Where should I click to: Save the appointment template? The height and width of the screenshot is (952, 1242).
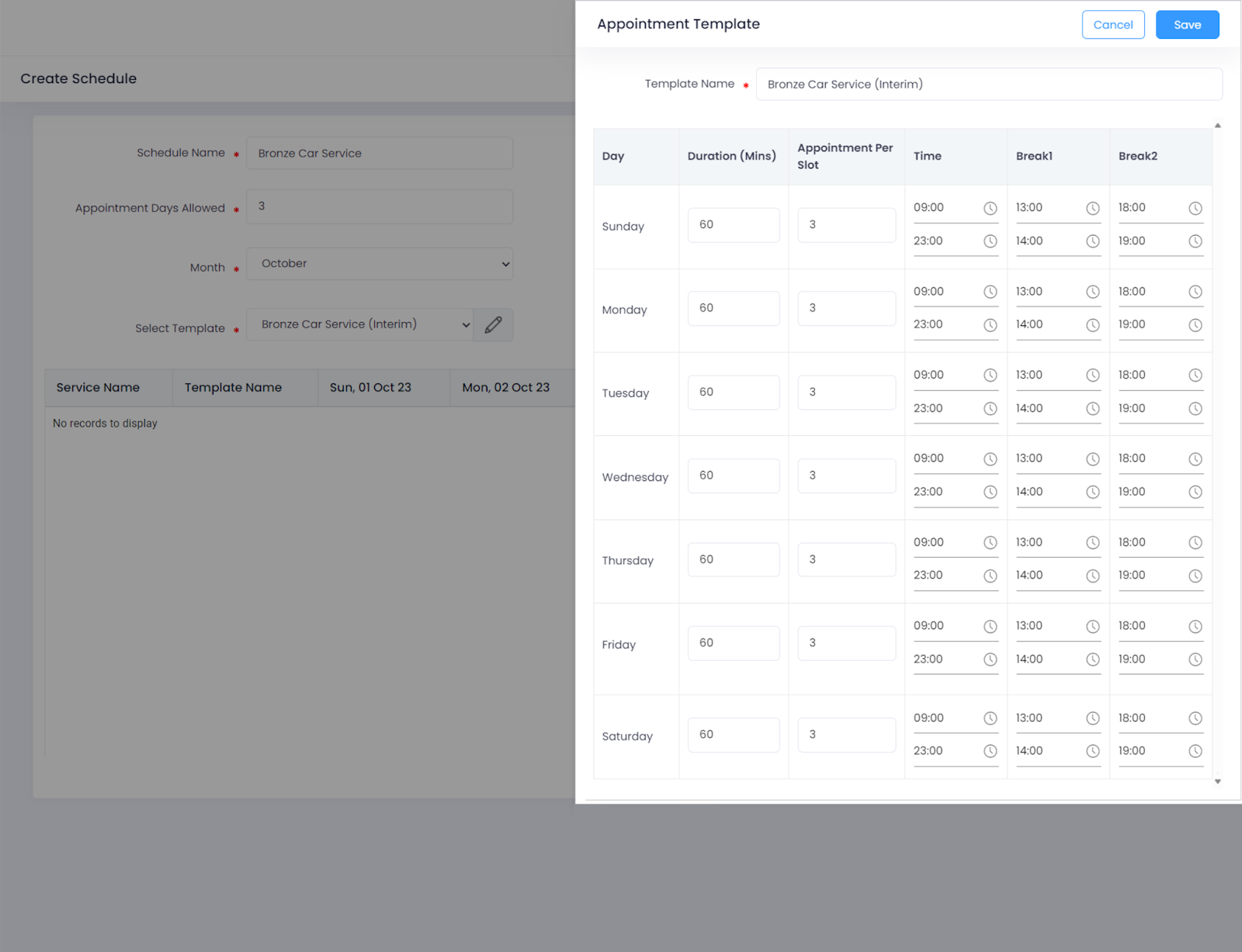(x=1186, y=25)
